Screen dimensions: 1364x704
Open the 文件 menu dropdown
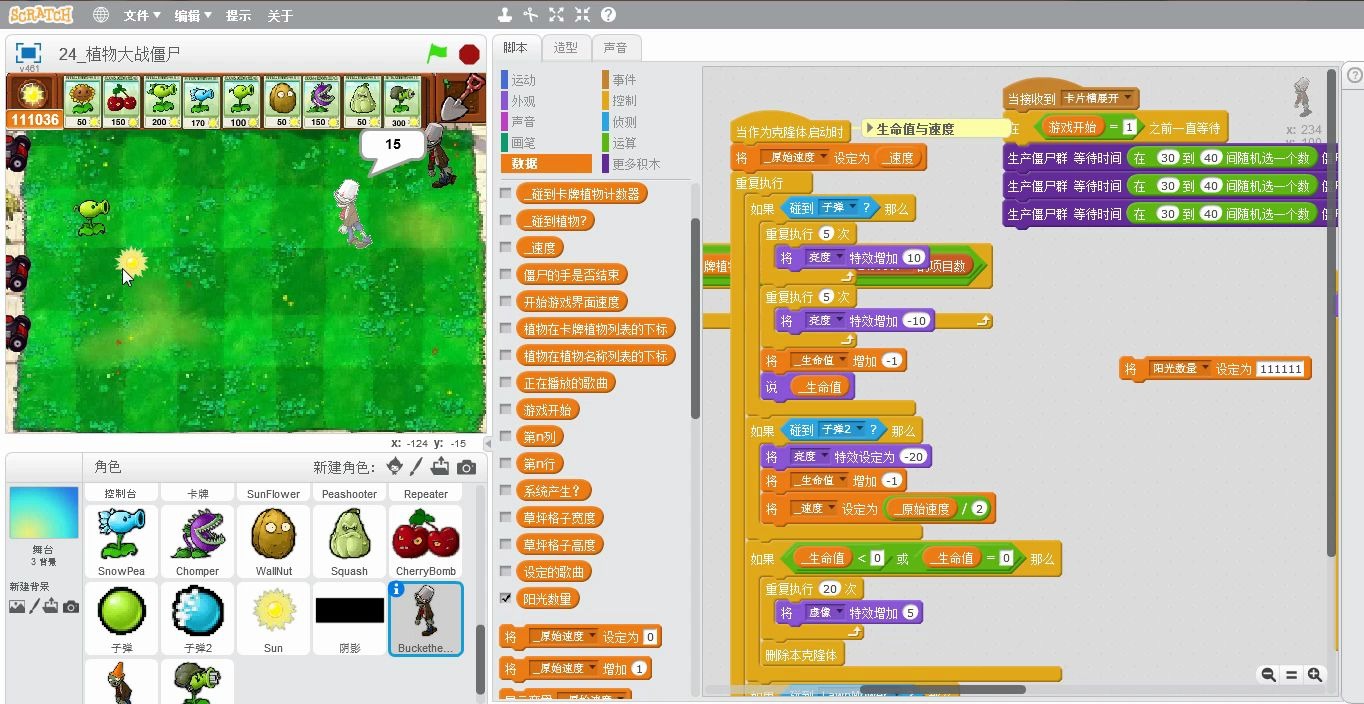tap(142, 15)
